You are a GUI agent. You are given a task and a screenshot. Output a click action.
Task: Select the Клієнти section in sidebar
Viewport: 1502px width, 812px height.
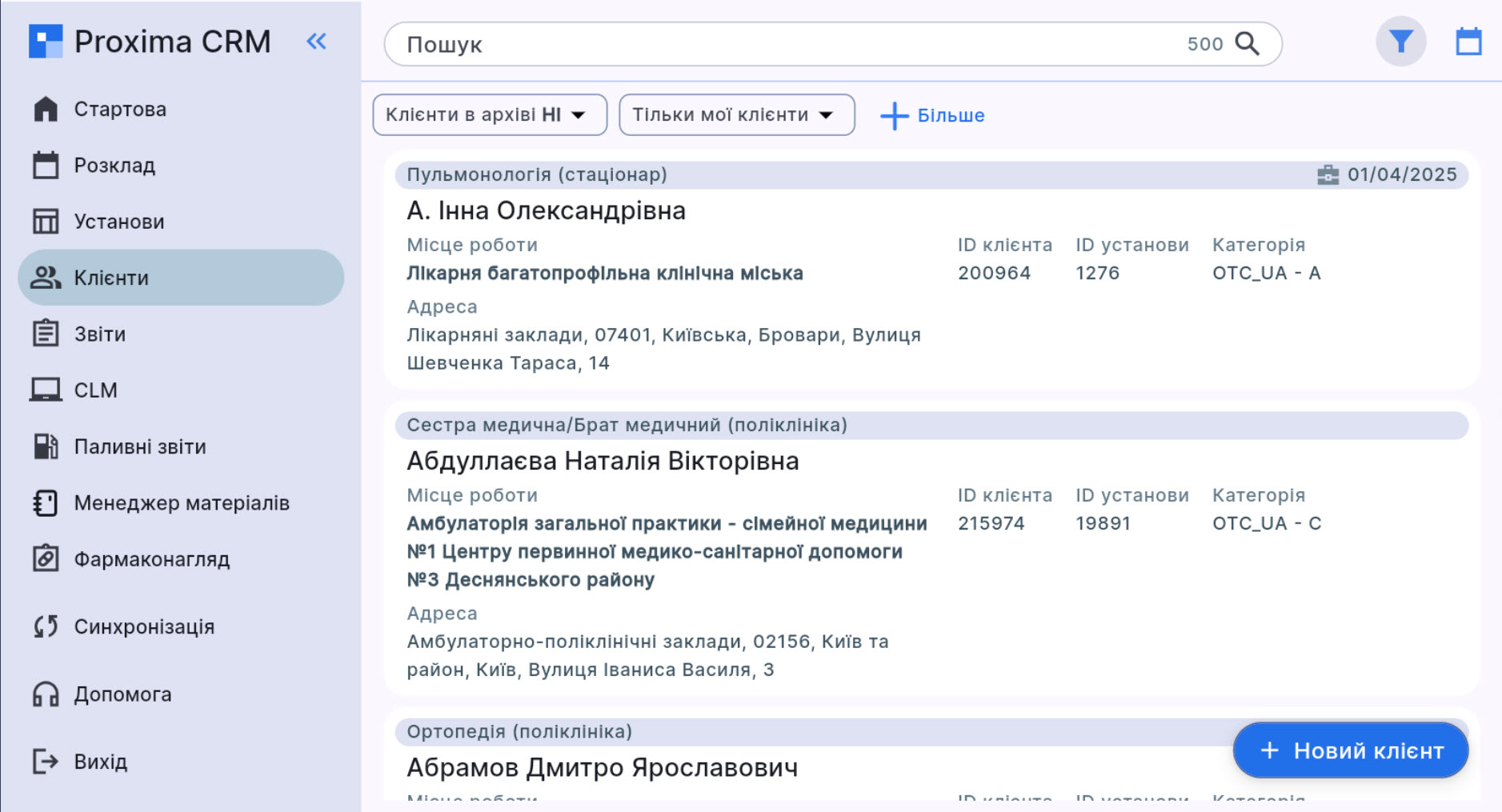112,278
